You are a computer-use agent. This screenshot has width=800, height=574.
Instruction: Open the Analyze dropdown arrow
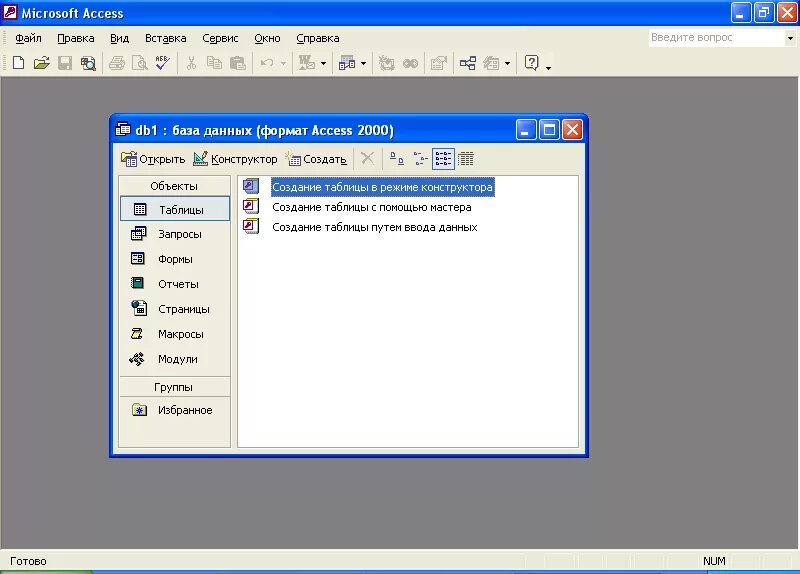click(x=363, y=64)
